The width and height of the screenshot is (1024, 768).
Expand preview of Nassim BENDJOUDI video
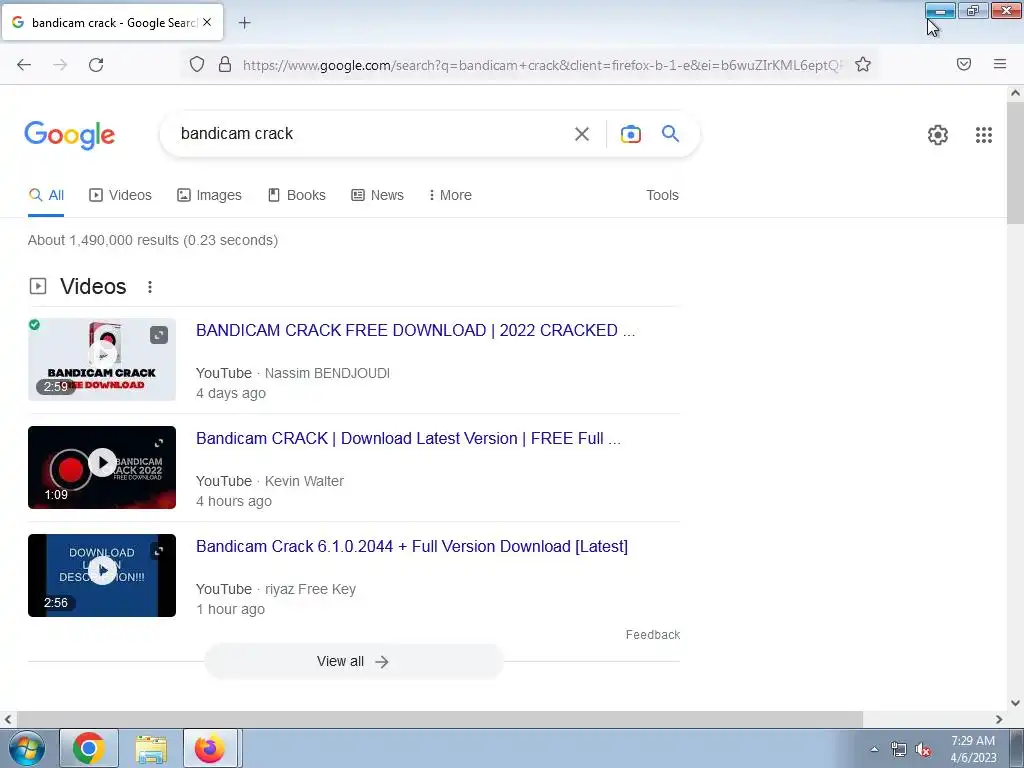click(x=159, y=335)
